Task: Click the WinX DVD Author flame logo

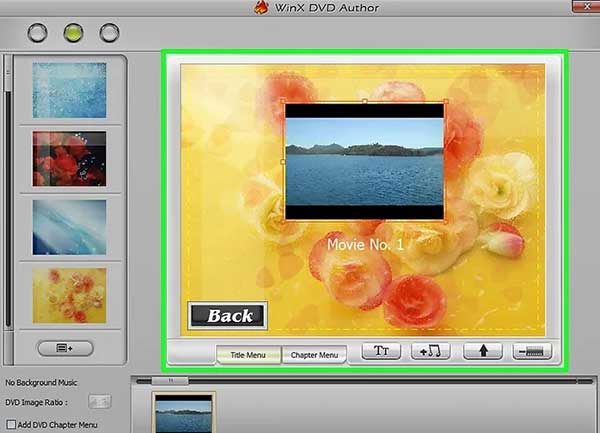Action: [x=261, y=7]
